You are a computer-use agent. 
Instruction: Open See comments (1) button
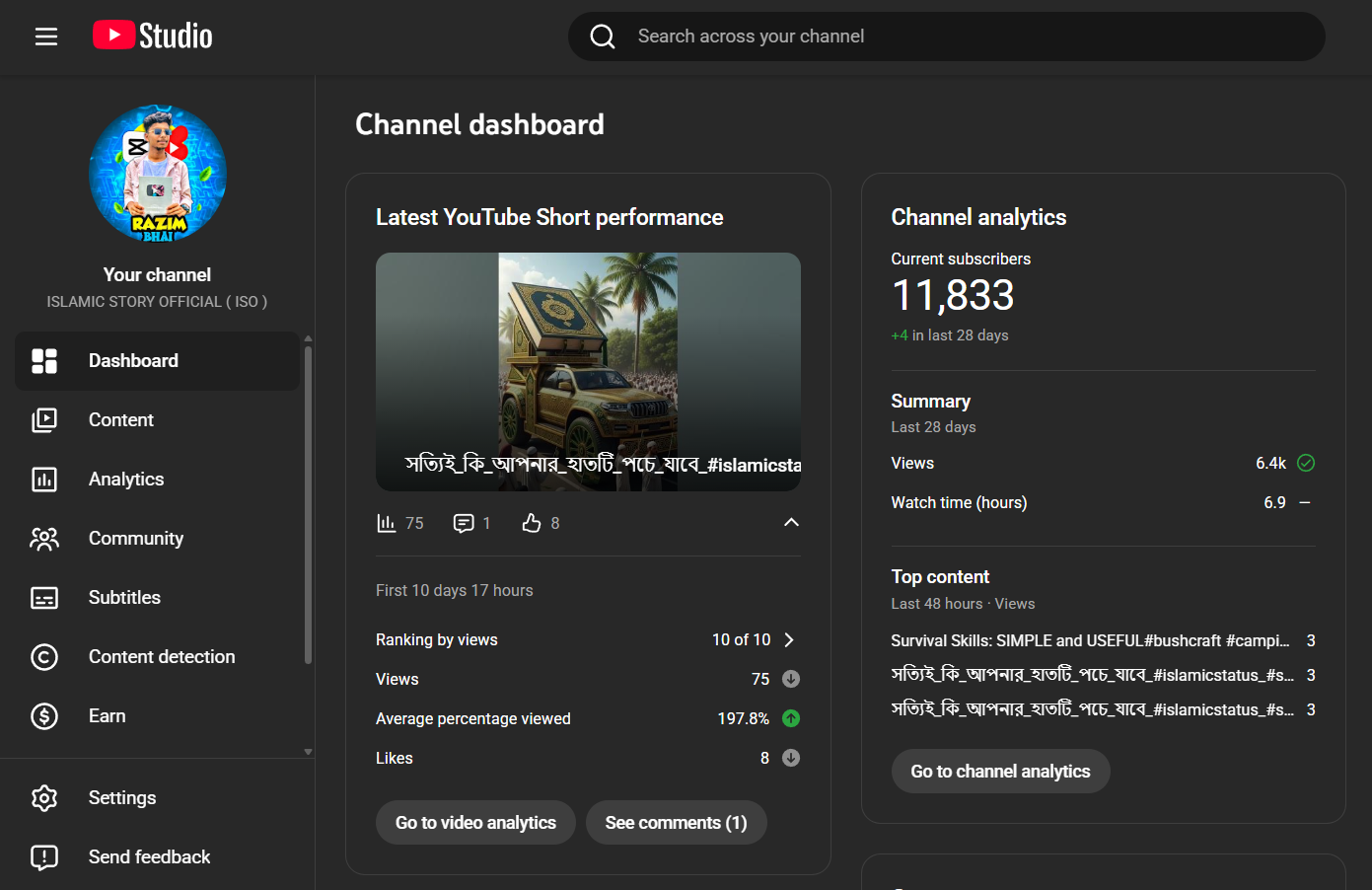[x=676, y=823]
